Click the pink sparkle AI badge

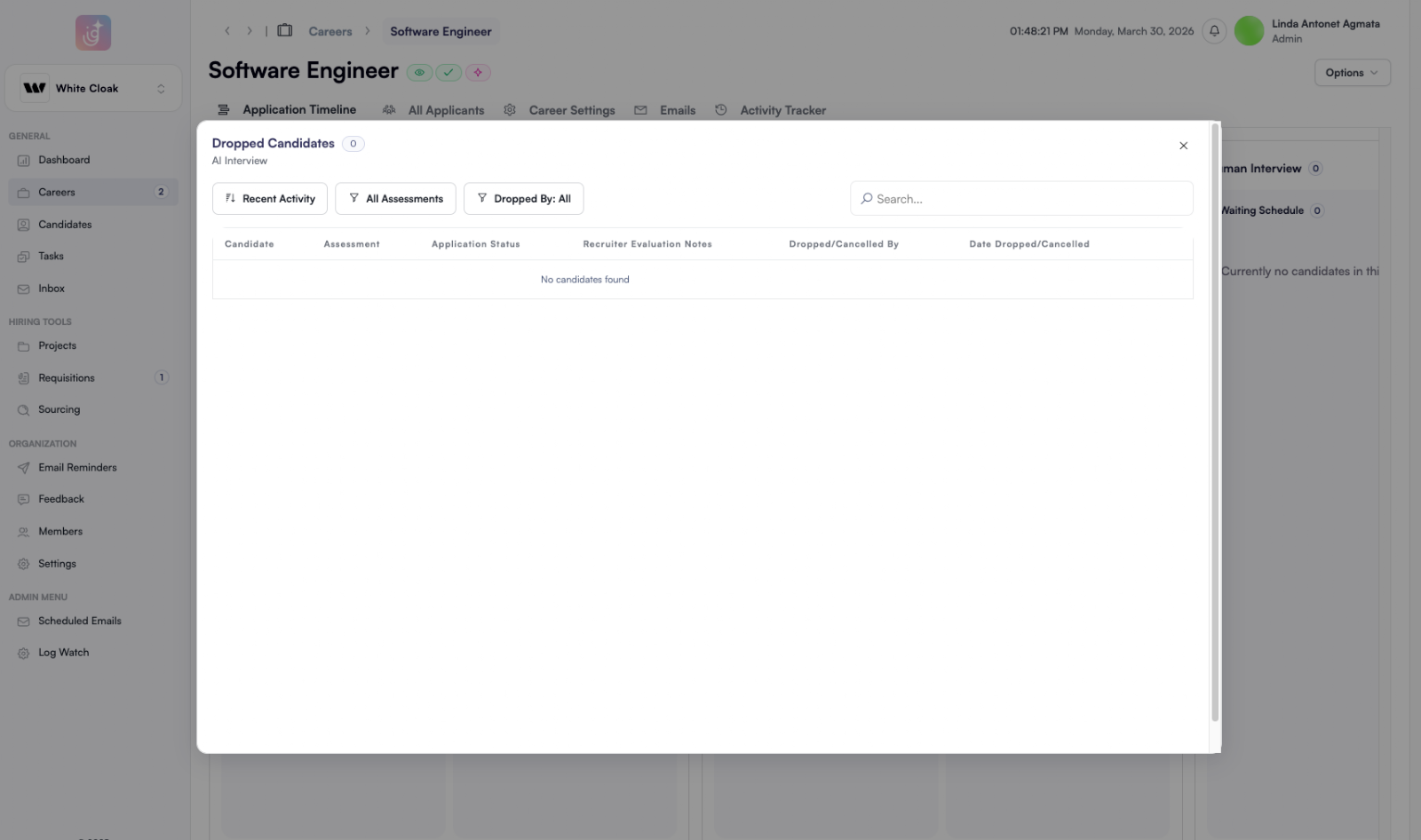(x=478, y=73)
